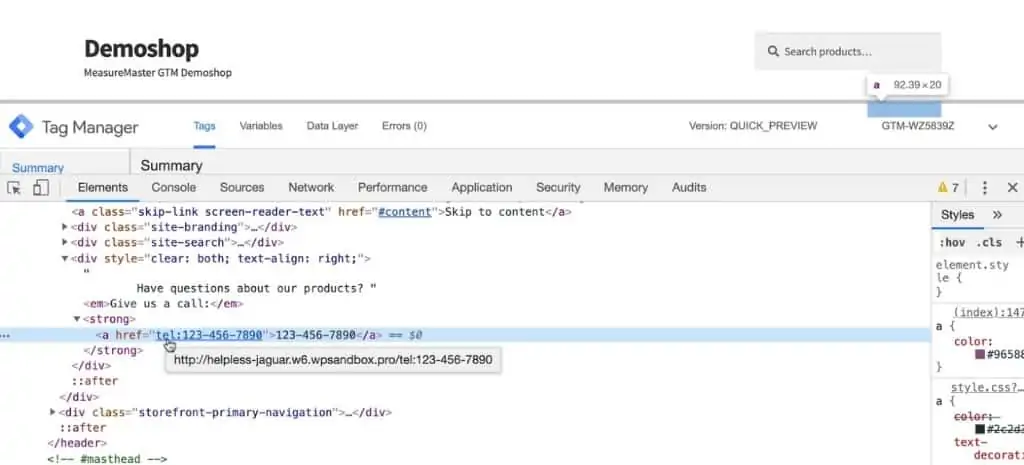Click the inspect element picker icon
Viewport: 1024px width, 465px height.
pos(14,188)
